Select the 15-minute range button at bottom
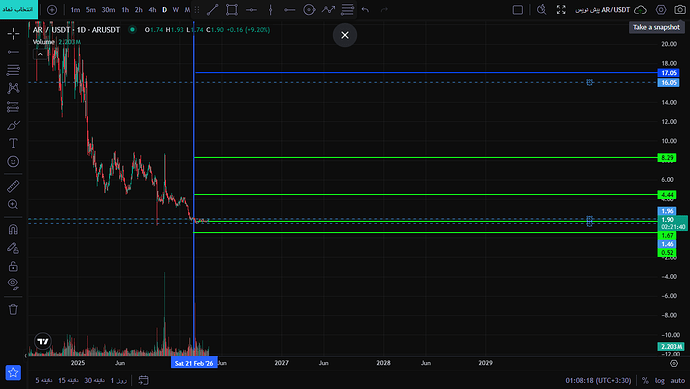This screenshot has height=389, width=690. coord(68,380)
